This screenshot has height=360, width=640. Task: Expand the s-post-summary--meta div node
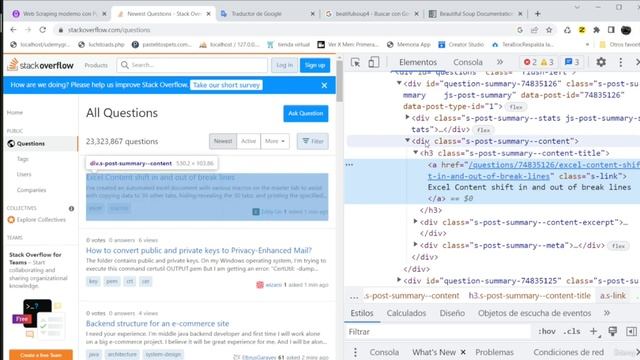click(416, 244)
